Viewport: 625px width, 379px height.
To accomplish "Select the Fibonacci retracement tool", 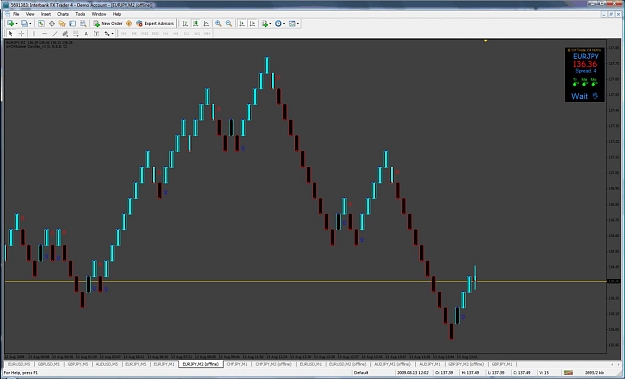I will coord(76,33).
